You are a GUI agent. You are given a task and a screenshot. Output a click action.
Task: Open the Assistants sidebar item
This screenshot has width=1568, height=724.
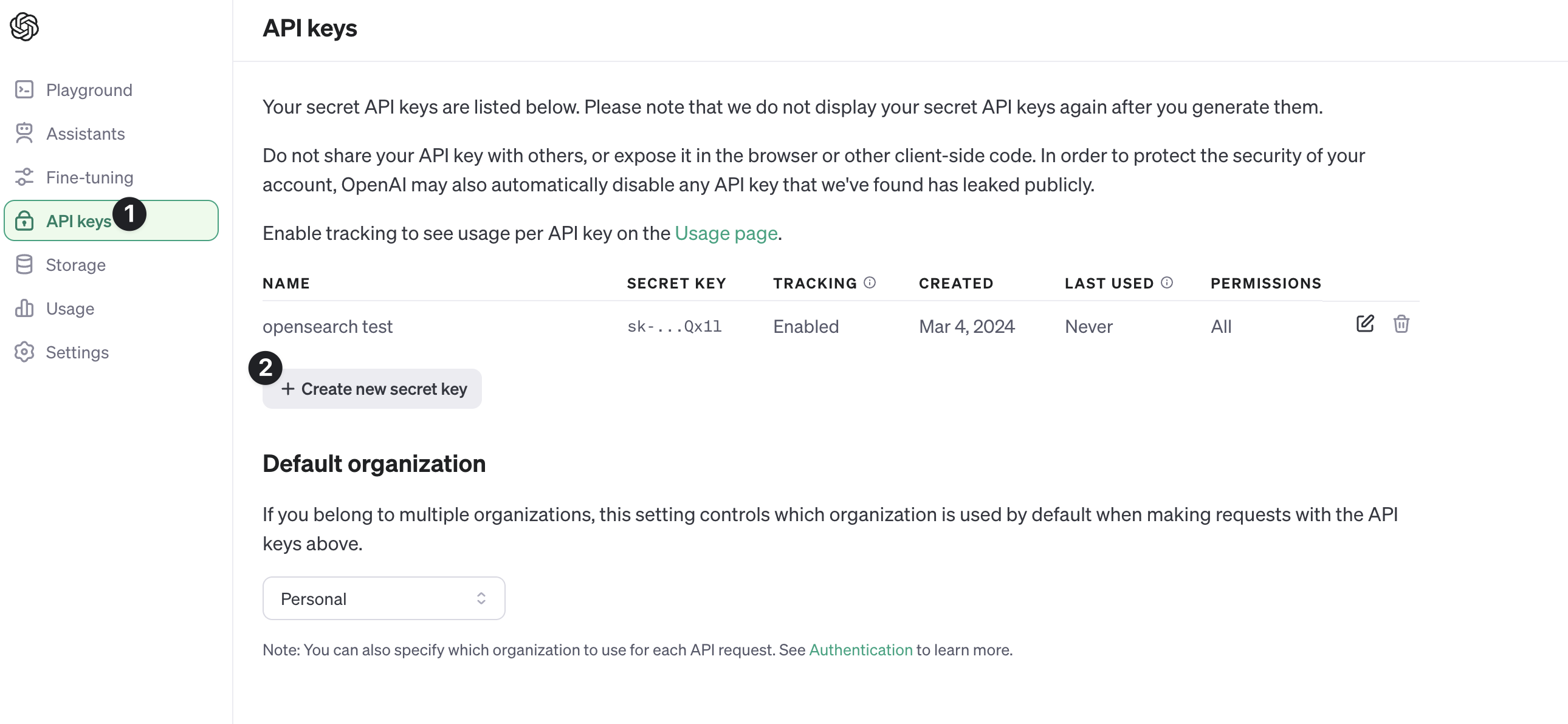coord(85,134)
